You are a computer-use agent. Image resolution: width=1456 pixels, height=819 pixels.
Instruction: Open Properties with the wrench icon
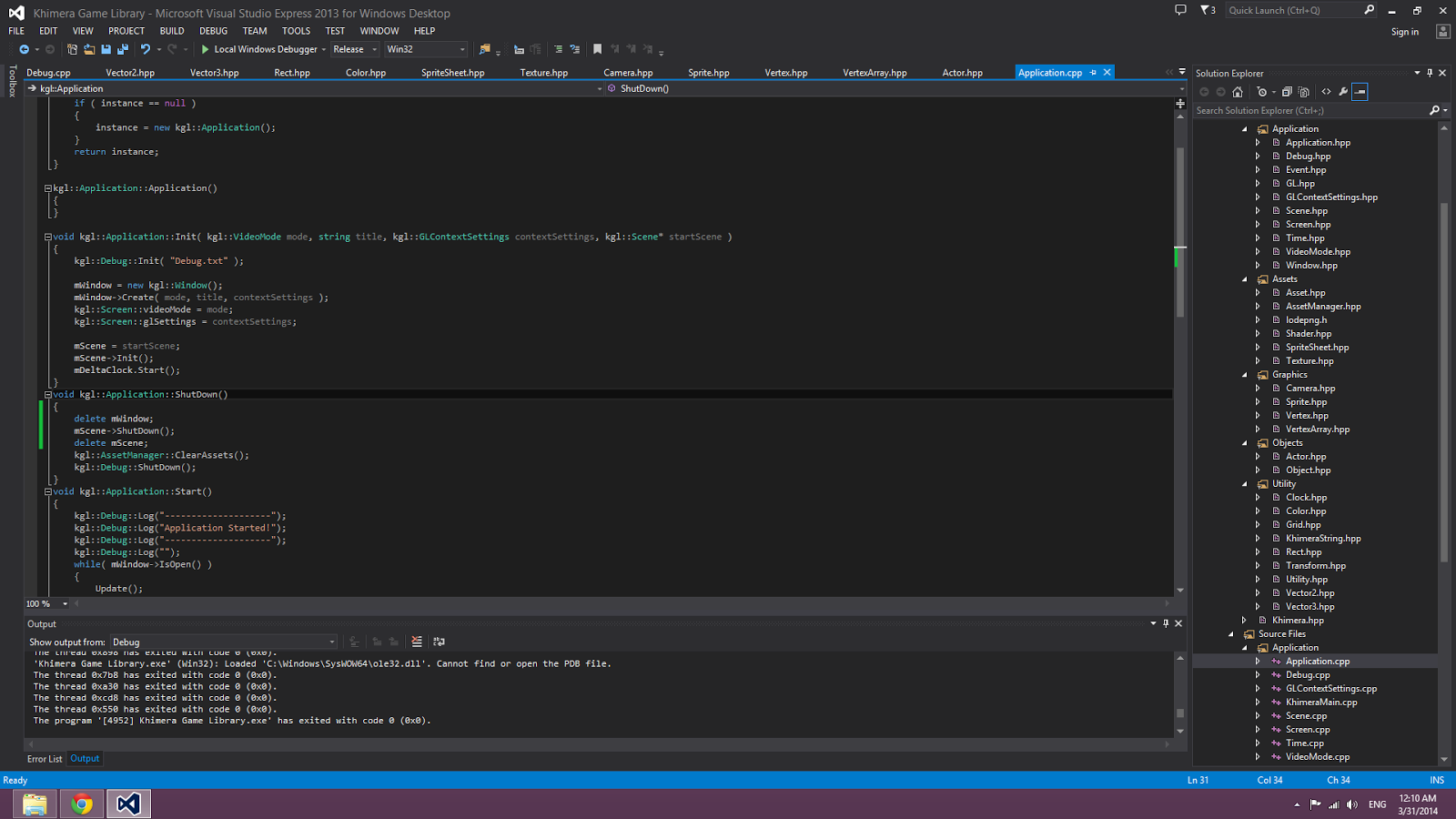click(x=1343, y=92)
